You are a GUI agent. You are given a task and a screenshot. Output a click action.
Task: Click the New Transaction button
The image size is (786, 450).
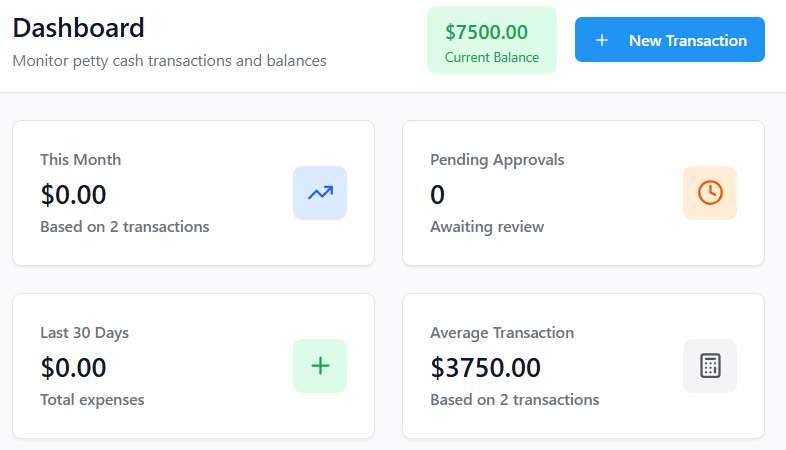coord(669,40)
